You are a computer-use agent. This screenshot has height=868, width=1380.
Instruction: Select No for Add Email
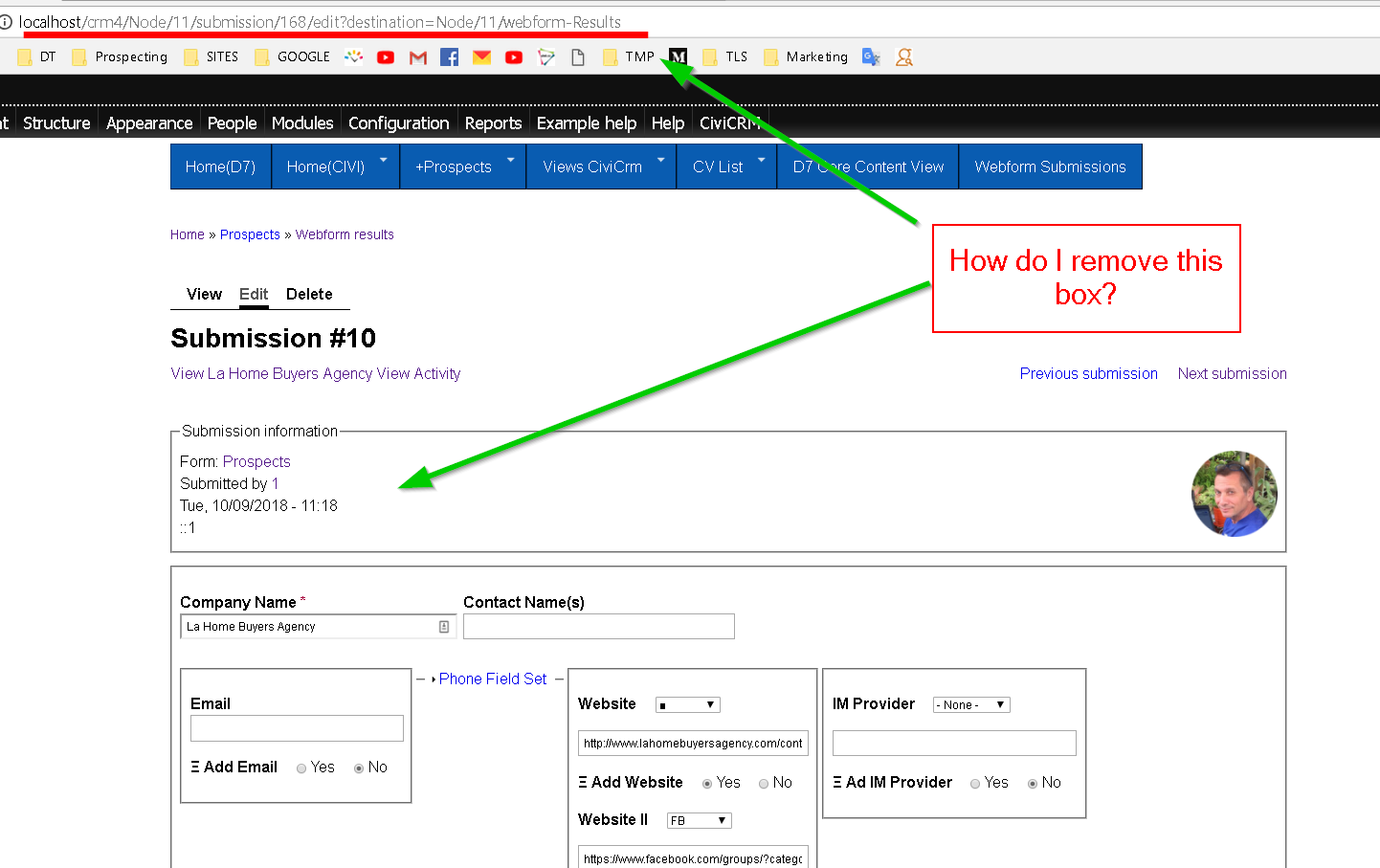(x=359, y=768)
